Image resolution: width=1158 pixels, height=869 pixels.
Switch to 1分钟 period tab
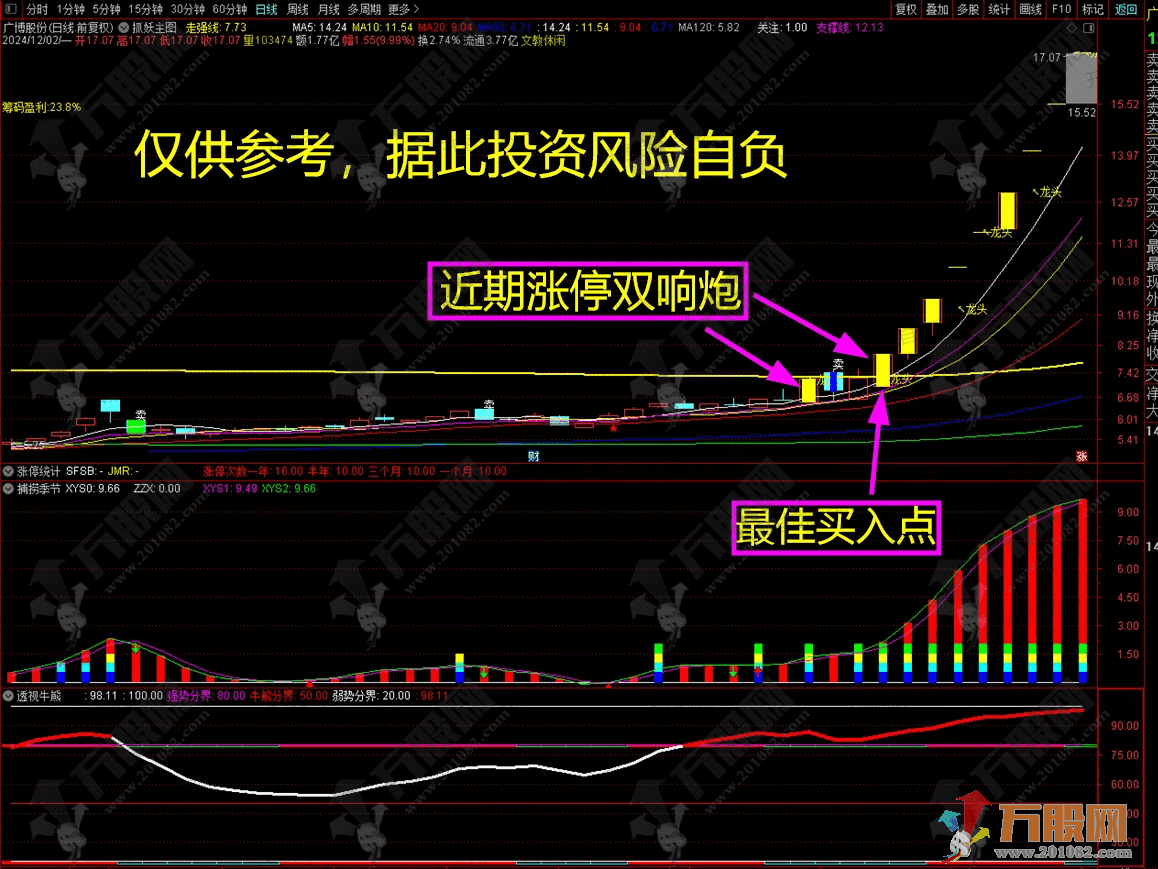pos(70,10)
